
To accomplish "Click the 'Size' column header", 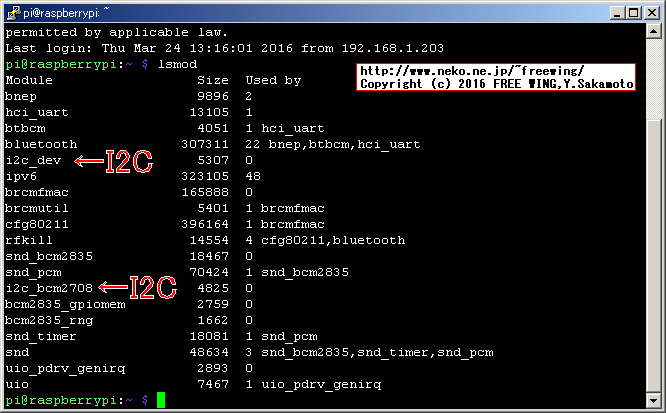I will pos(213,80).
